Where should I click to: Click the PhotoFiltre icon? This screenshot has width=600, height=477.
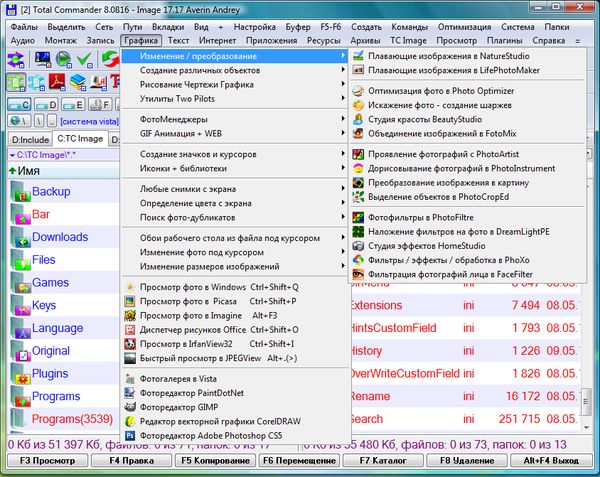tap(358, 218)
